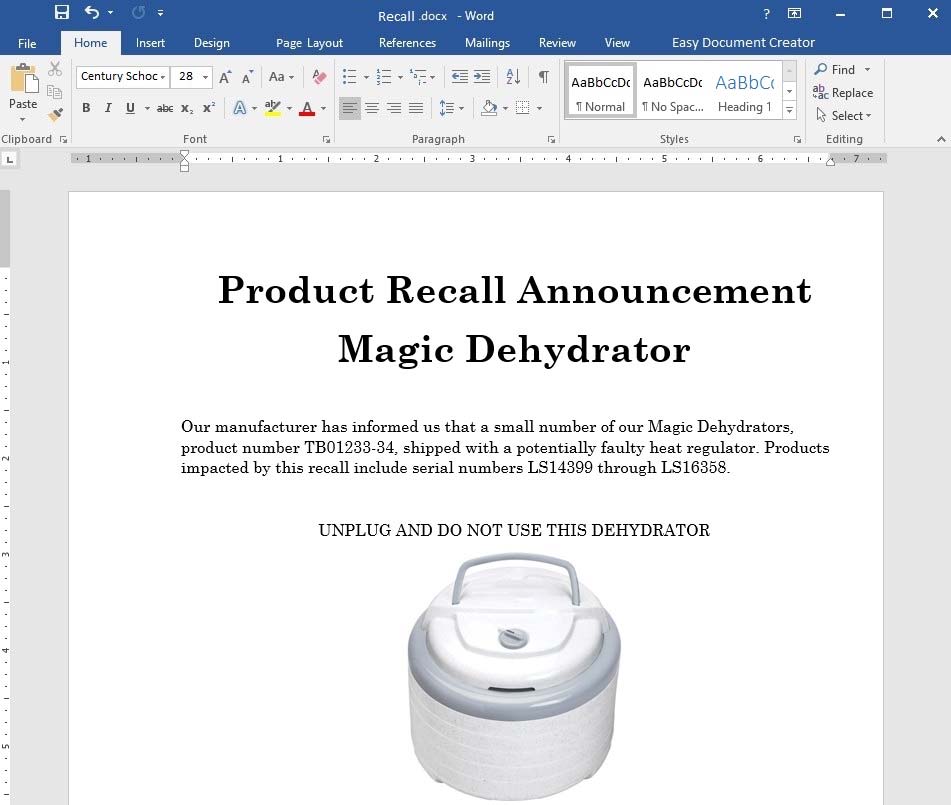This screenshot has width=951, height=805.
Task: Open the font color dropdown arrow
Action: [323, 109]
